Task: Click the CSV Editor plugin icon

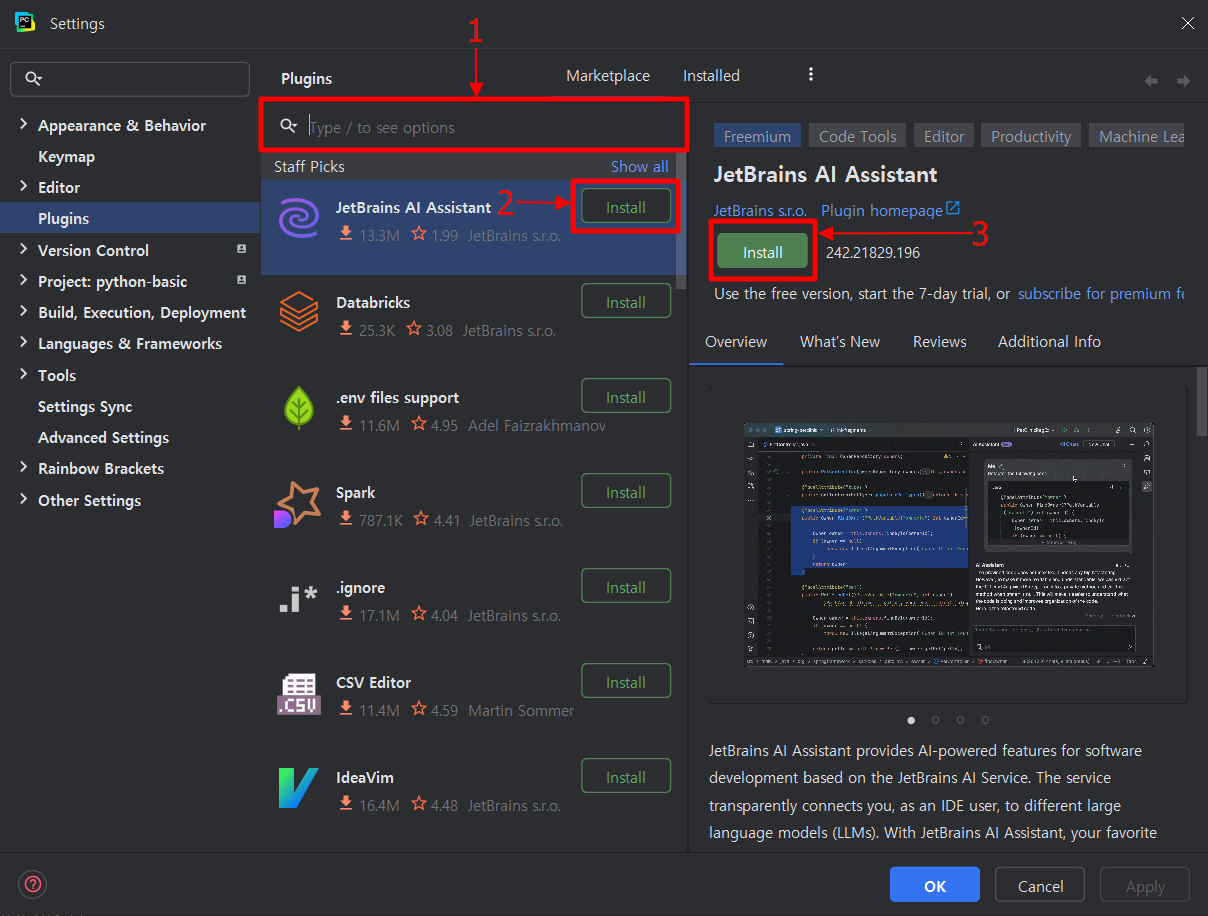Action: pos(298,694)
